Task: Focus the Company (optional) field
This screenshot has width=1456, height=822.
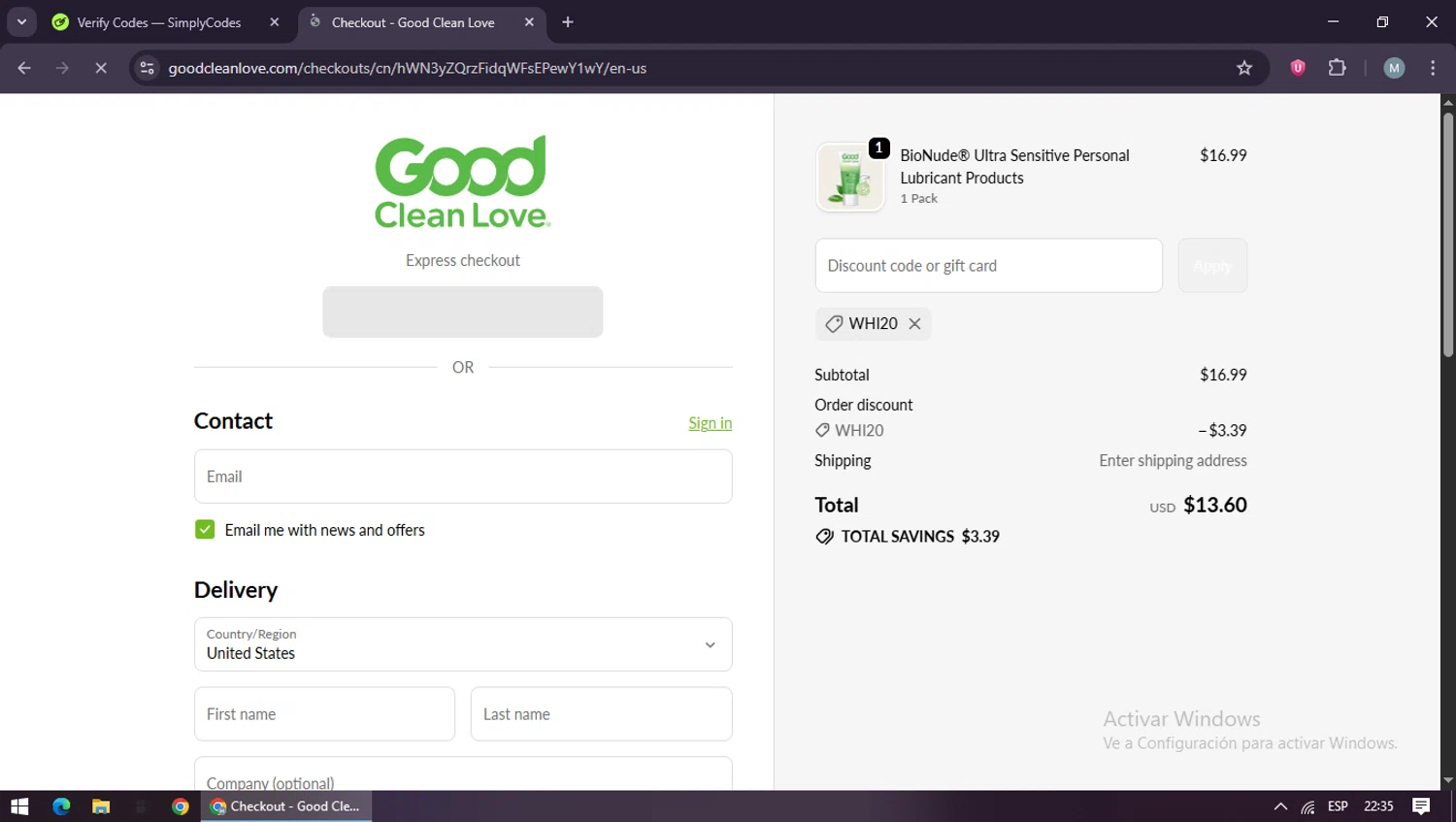Action: [463, 774]
